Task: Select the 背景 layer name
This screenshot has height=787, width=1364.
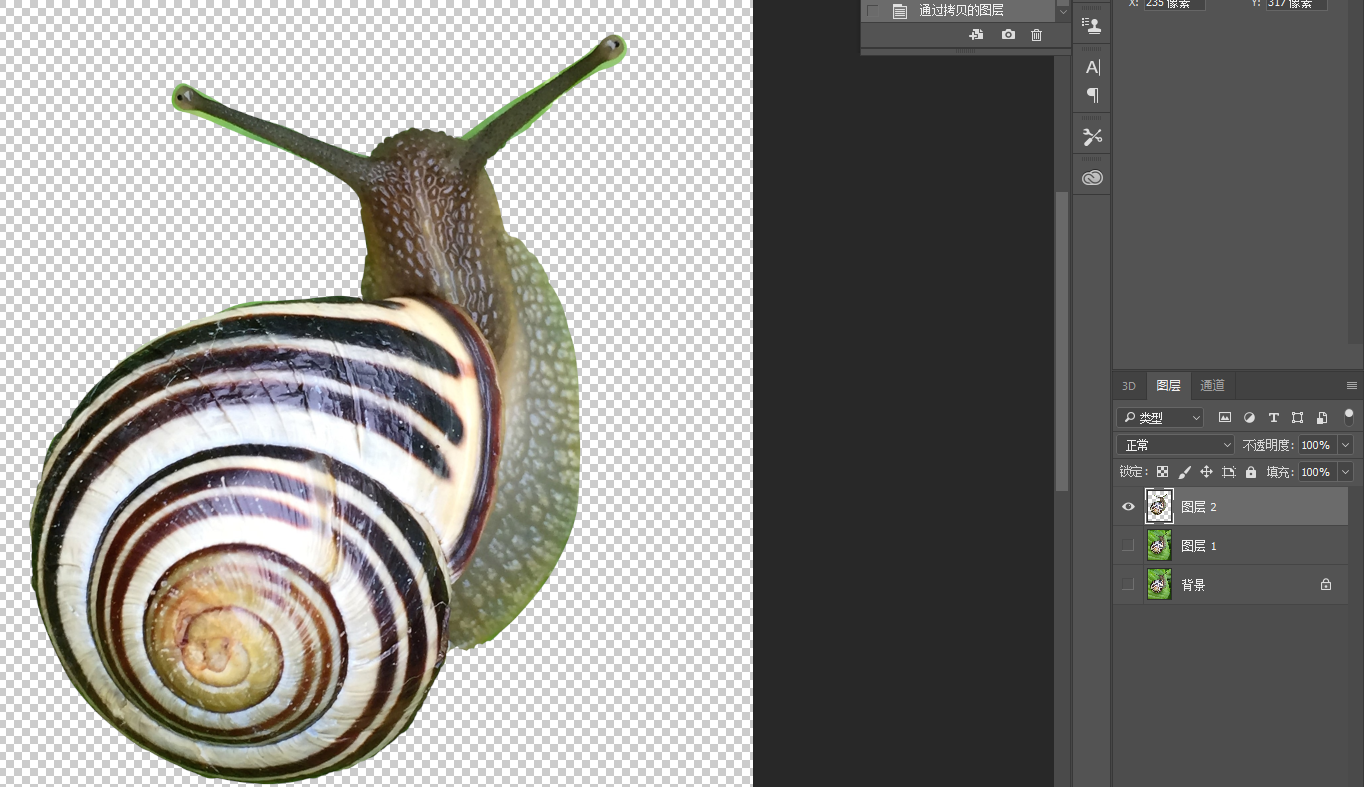Action: (x=1193, y=585)
